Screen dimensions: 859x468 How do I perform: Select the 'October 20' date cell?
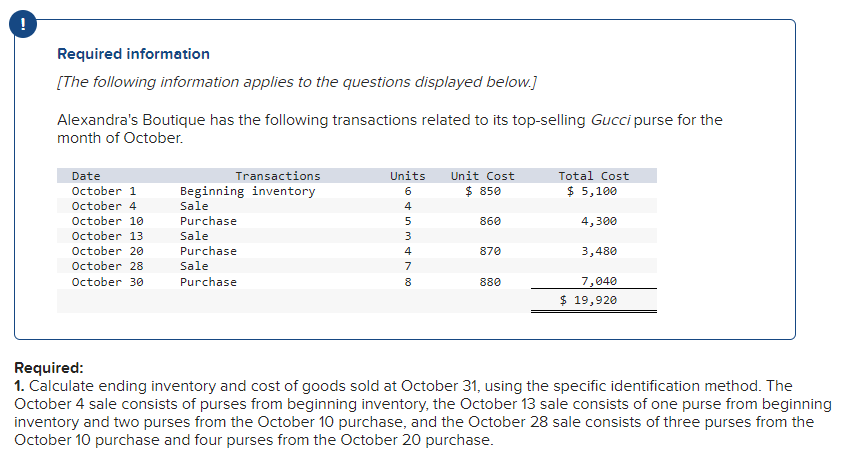[107, 251]
